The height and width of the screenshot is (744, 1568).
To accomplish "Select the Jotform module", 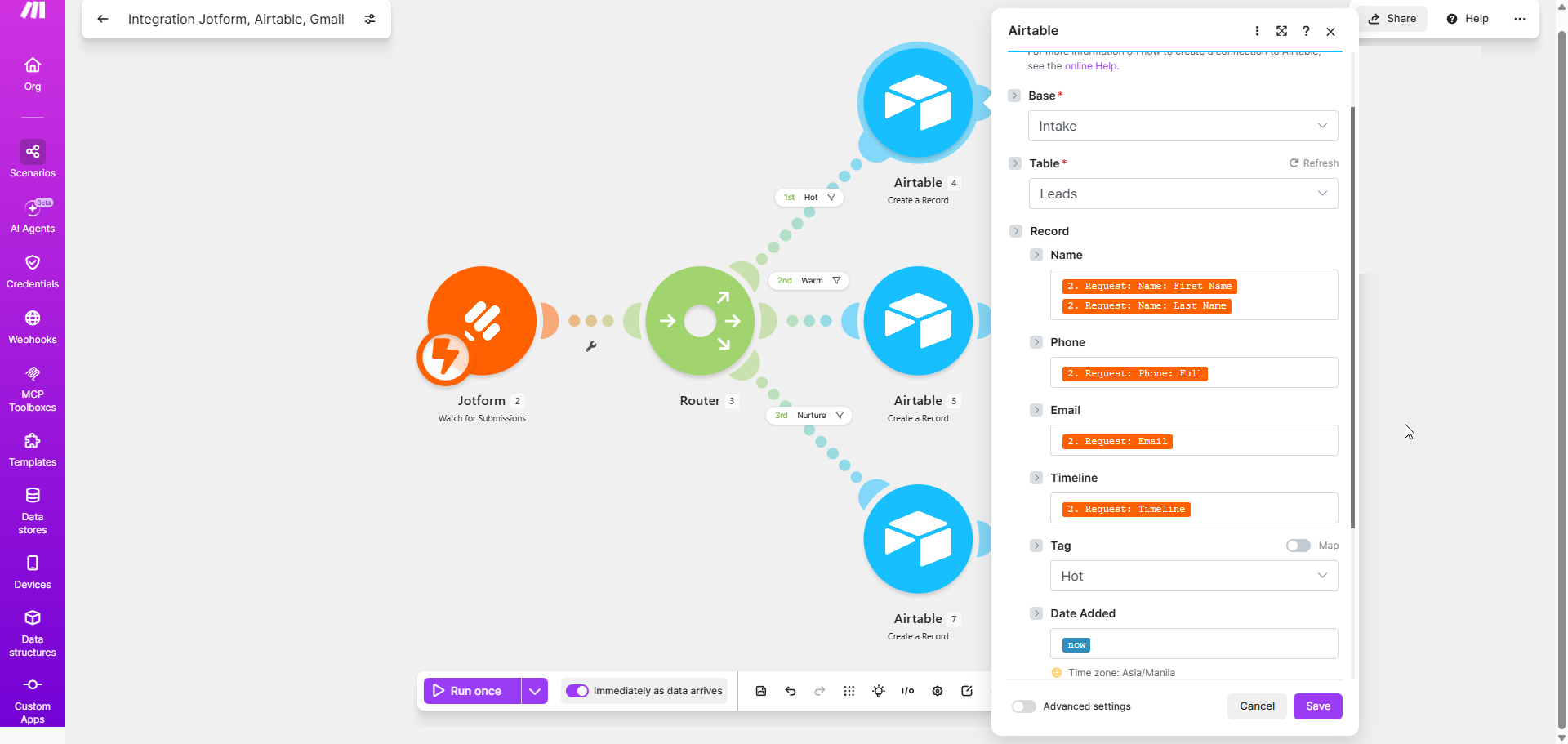I will click(x=482, y=321).
